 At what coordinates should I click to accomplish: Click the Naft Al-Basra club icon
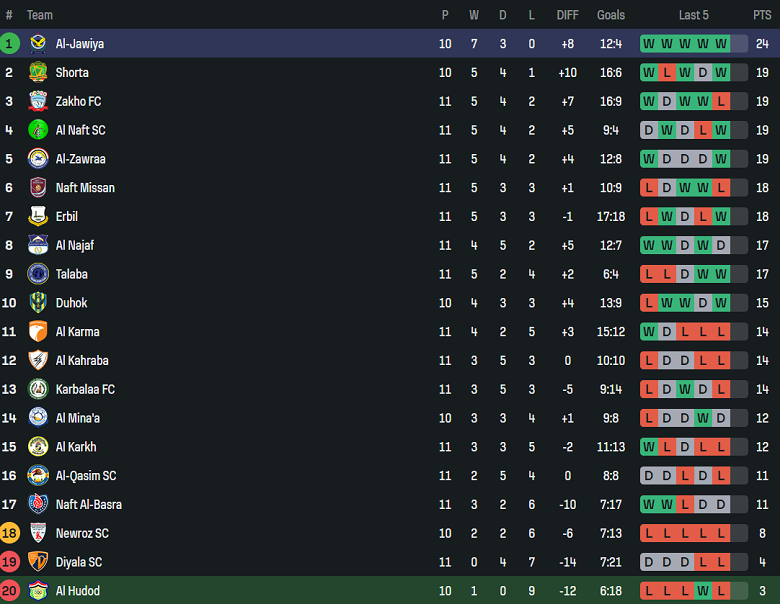point(38,505)
